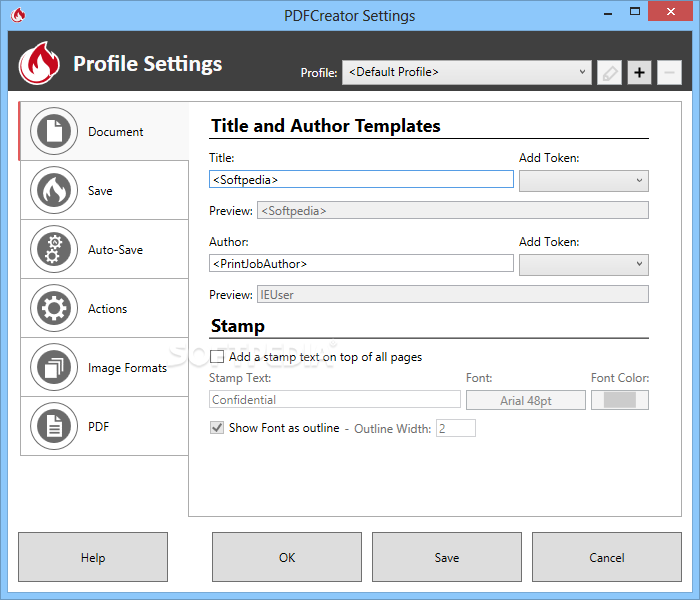This screenshot has height=600, width=700.
Task: Click the Cancel button
Action: (607, 557)
